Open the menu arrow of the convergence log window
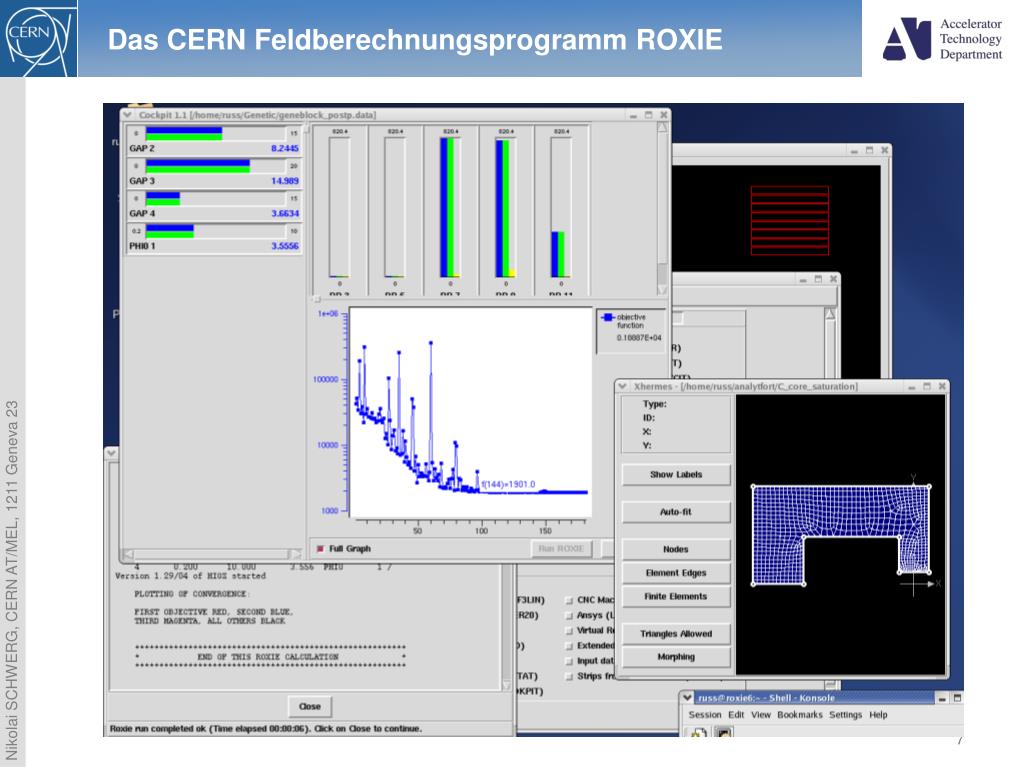 pos(112,452)
